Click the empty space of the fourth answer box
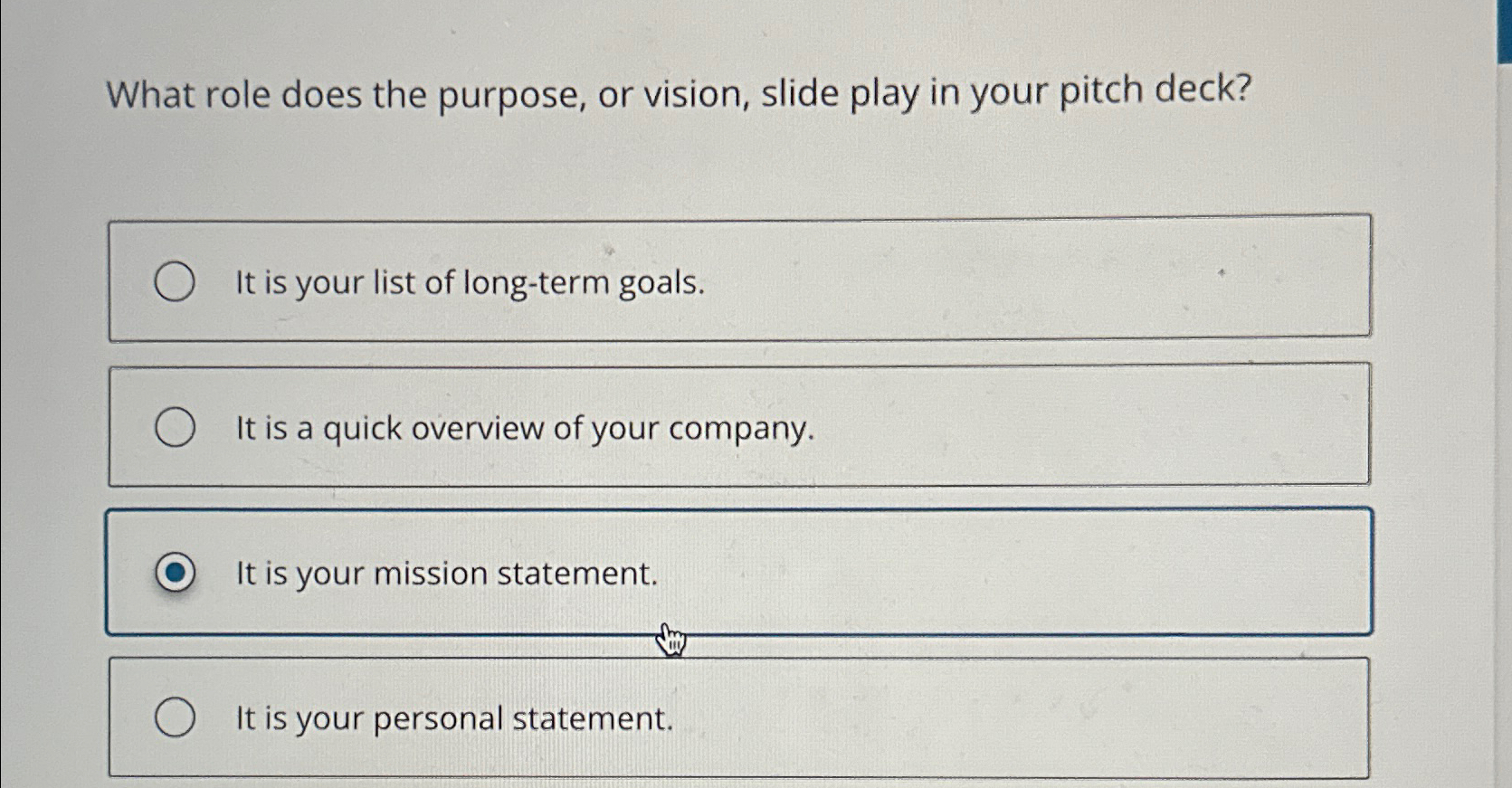Screen dimensions: 1512x788 [x=995, y=718]
